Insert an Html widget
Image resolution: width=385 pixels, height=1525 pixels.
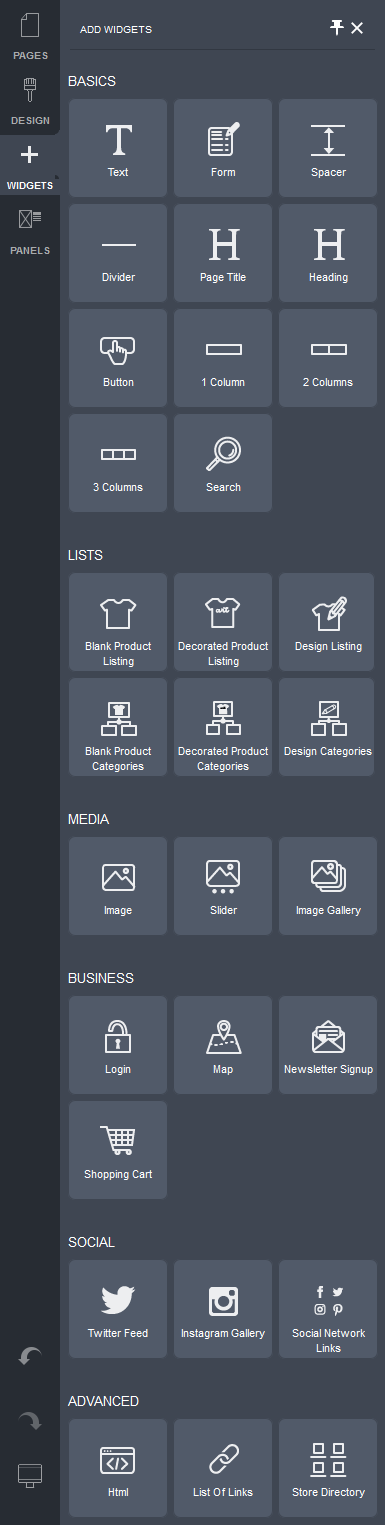click(x=118, y=1468)
